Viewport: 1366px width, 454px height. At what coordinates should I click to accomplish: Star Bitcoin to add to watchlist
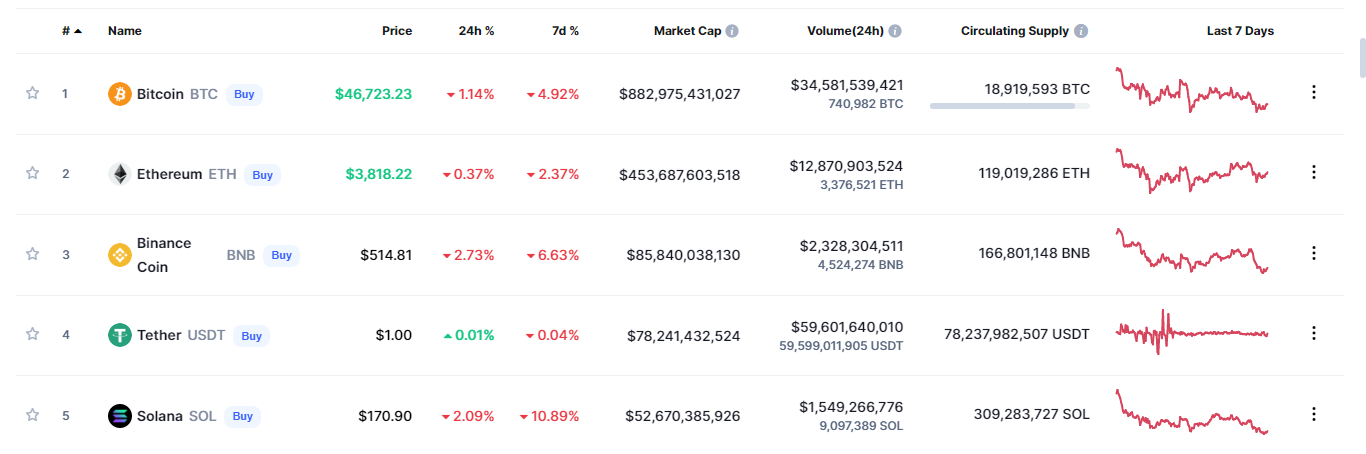(32, 93)
